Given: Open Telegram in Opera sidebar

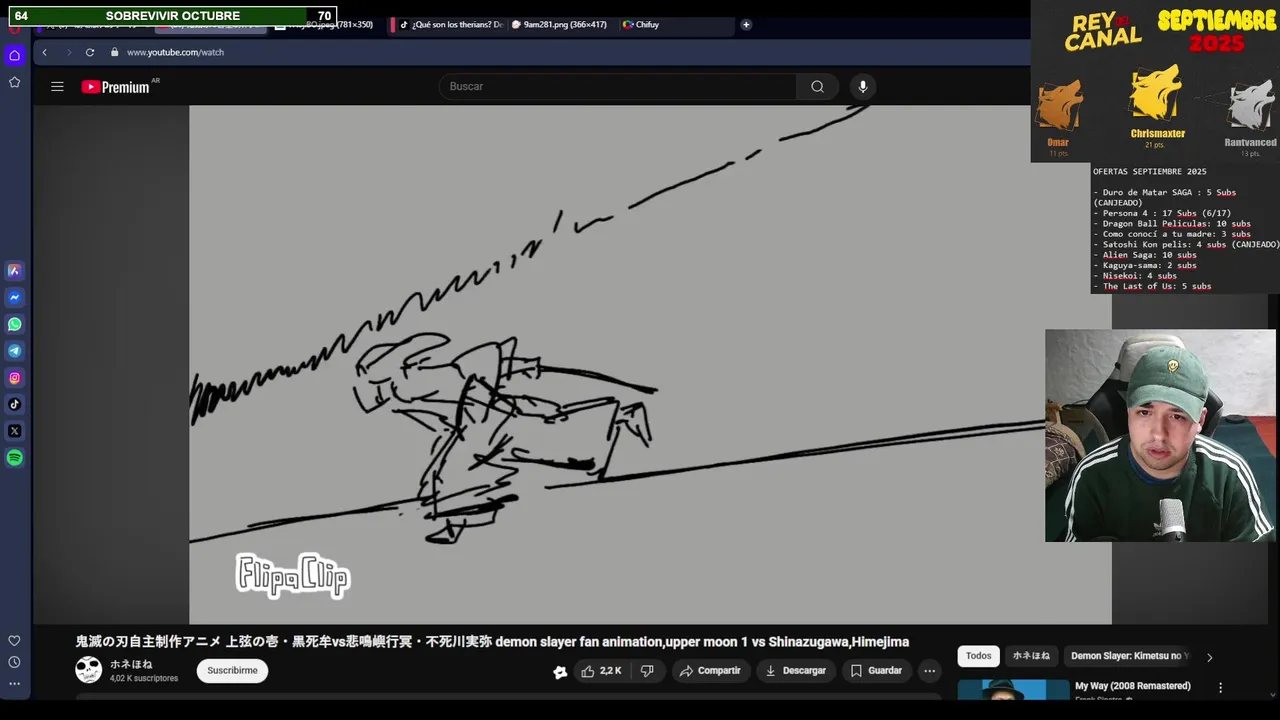Looking at the screenshot, I should point(14,351).
